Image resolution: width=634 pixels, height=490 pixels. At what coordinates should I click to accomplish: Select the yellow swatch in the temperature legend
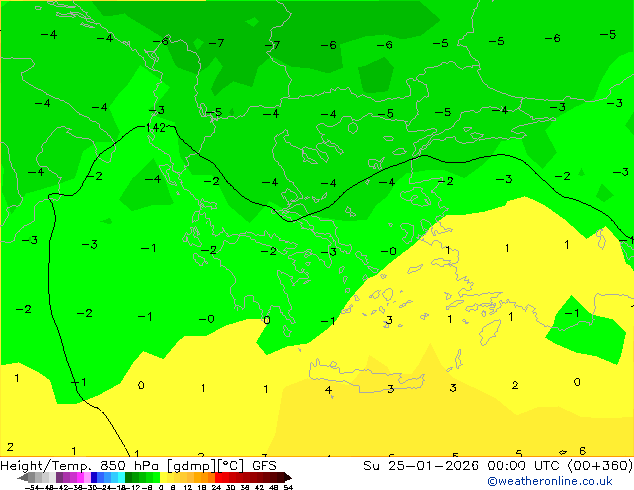click(x=163, y=477)
